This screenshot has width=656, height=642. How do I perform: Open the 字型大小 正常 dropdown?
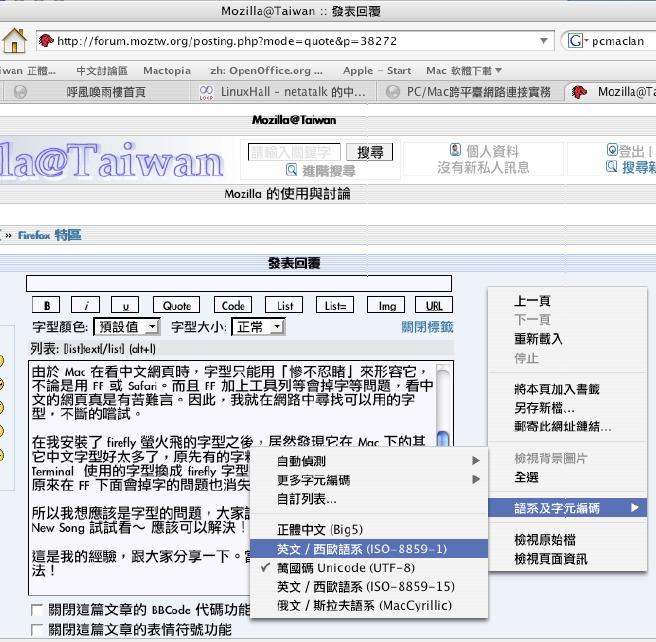point(259,327)
